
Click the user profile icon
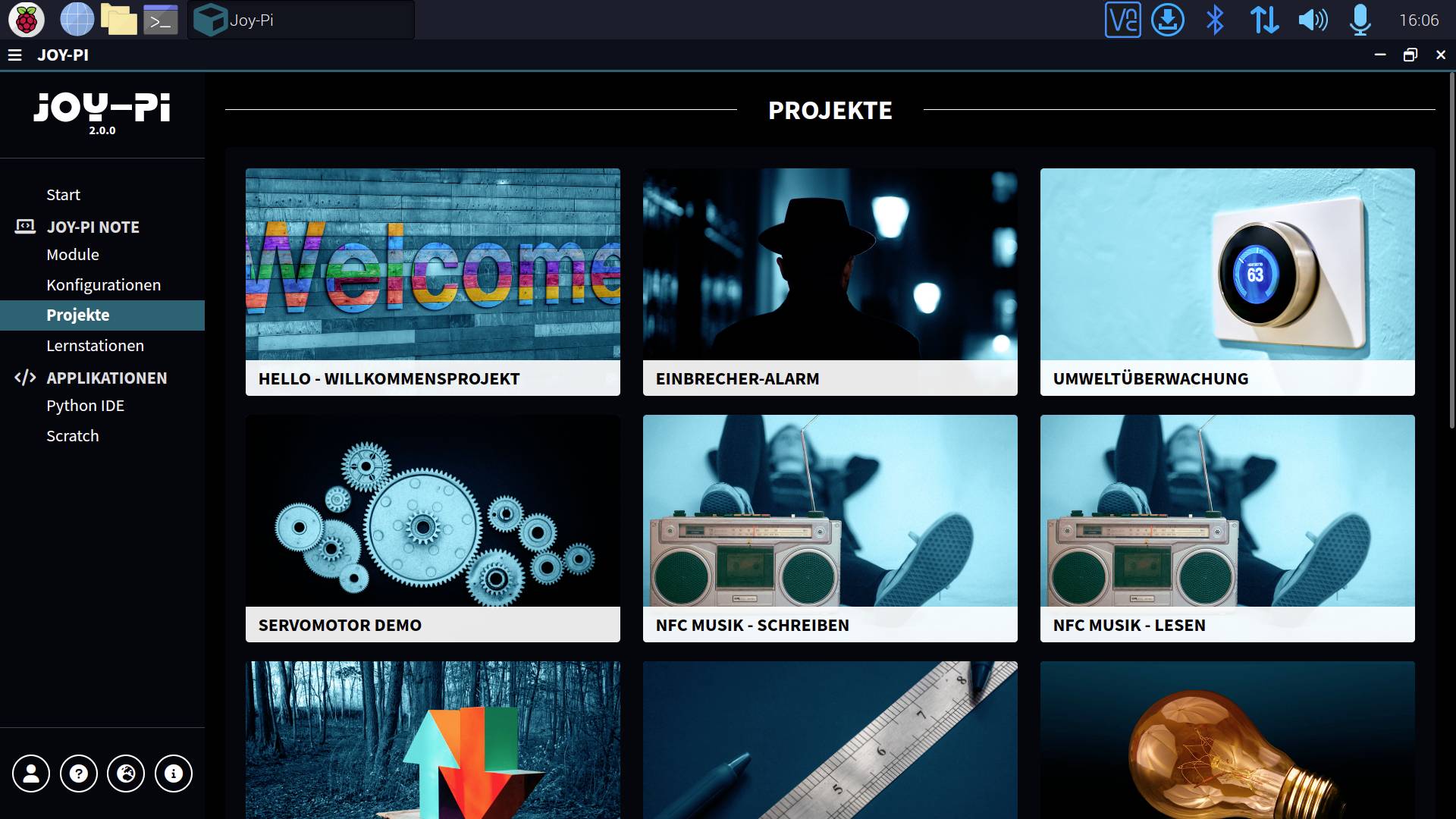[31, 773]
